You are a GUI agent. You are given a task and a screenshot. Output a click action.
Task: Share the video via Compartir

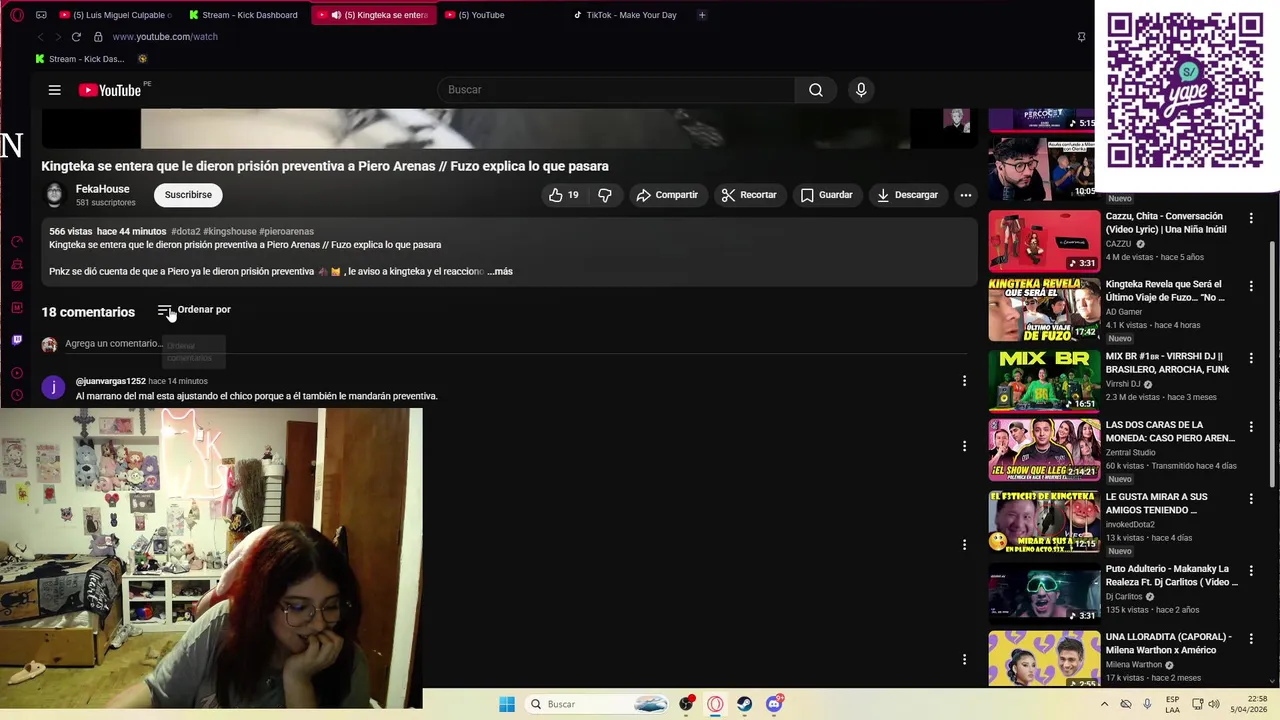click(x=667, y=195)
